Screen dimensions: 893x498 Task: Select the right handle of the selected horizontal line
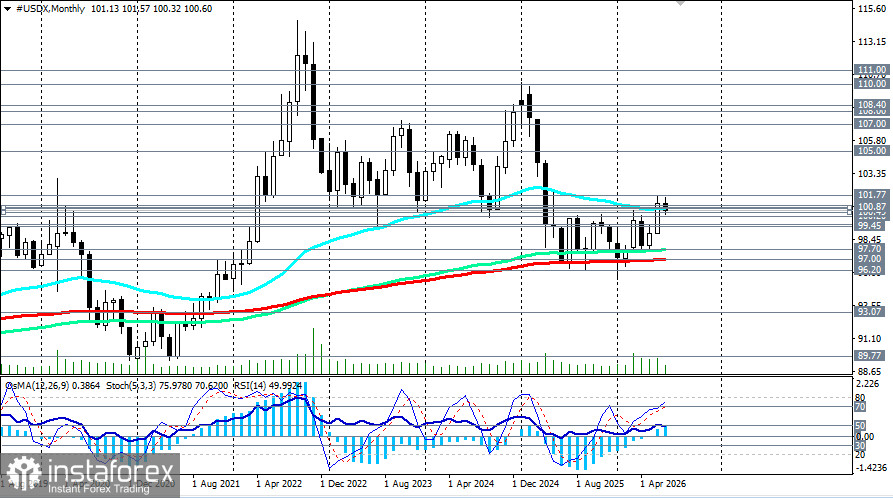[x=850, y=210]
